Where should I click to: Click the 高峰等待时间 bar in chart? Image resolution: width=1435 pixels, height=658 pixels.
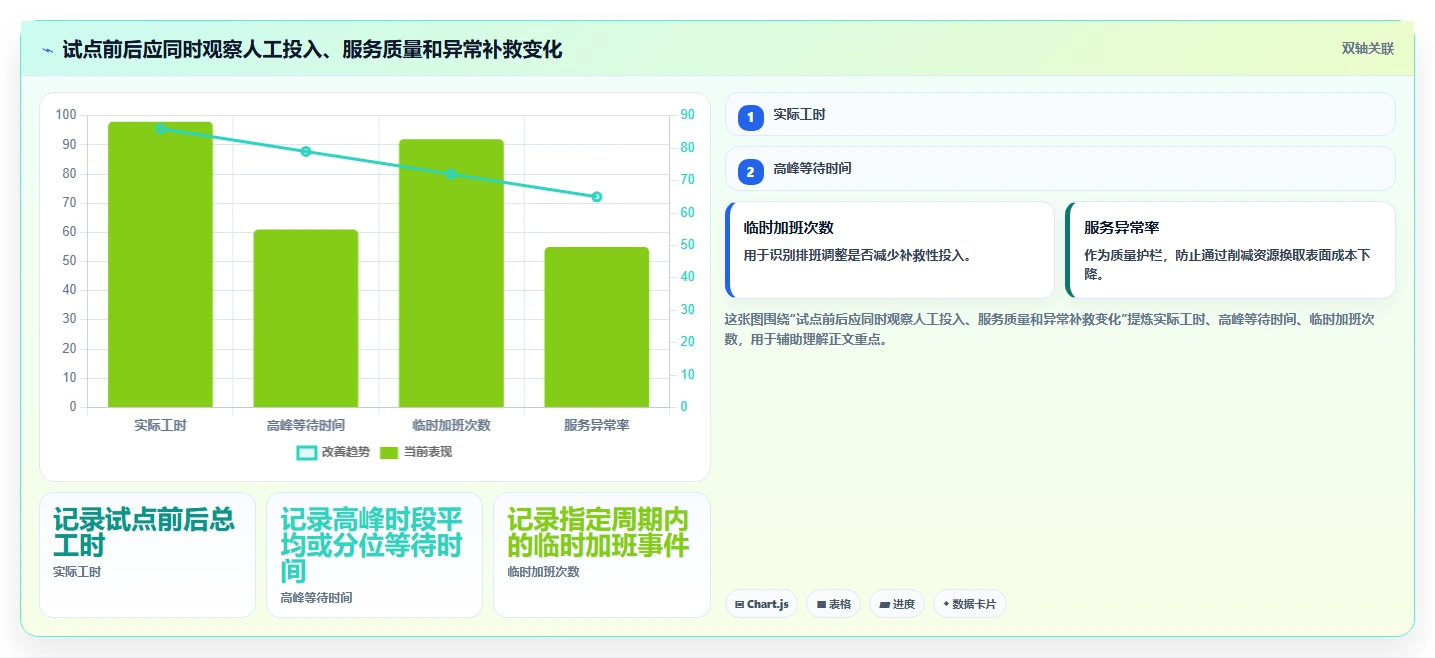(306, 318)
